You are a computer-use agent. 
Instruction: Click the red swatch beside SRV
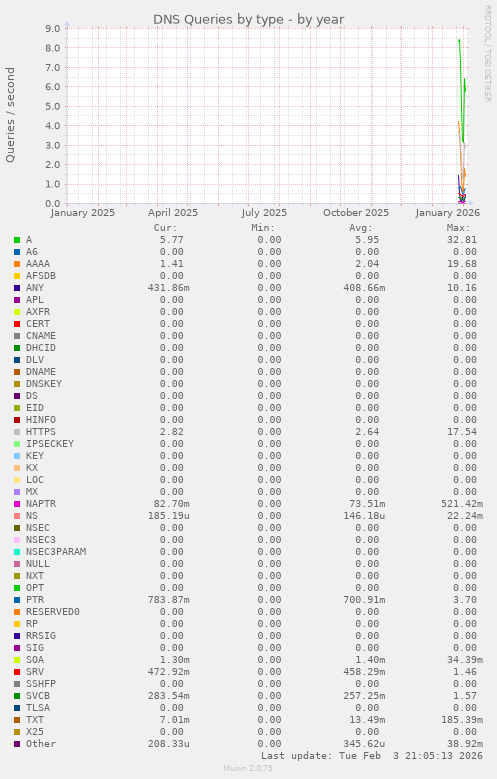[17, 672]
